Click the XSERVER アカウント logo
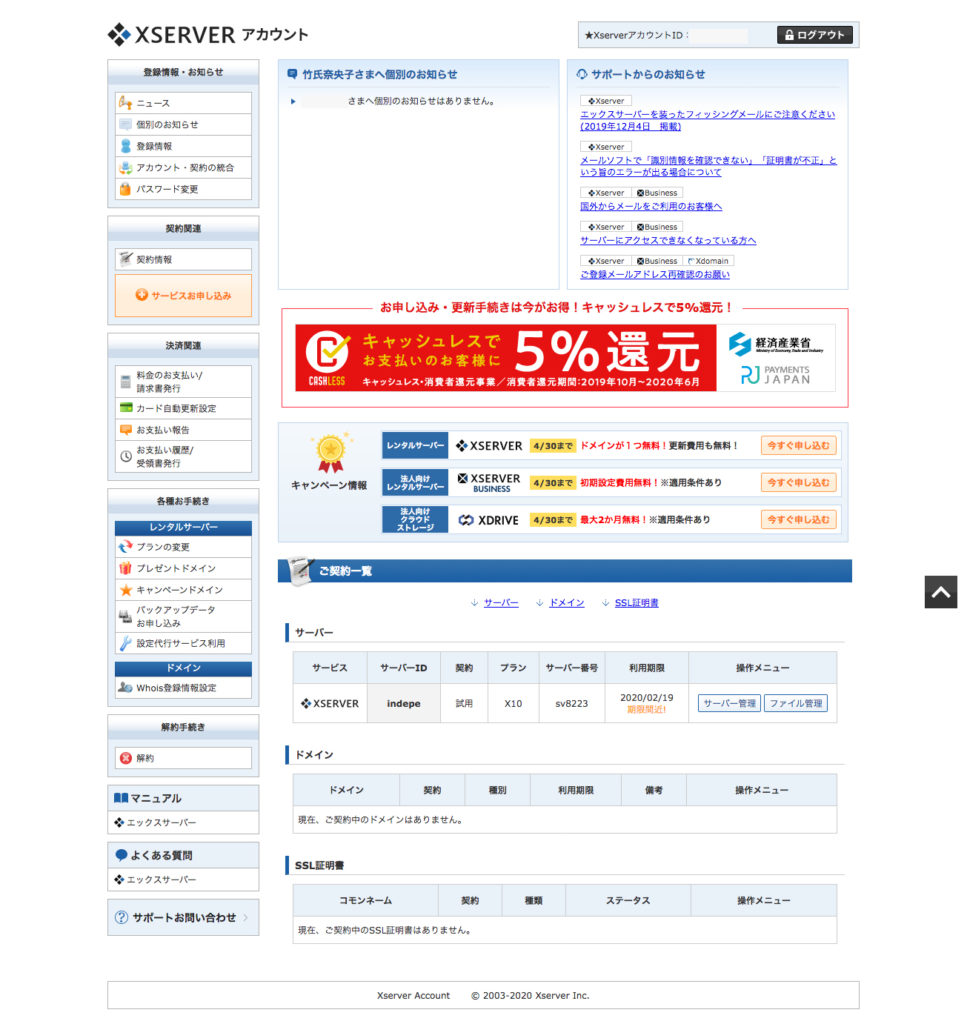The width and height of the screenshot is (967, 1024). point(208,35)
